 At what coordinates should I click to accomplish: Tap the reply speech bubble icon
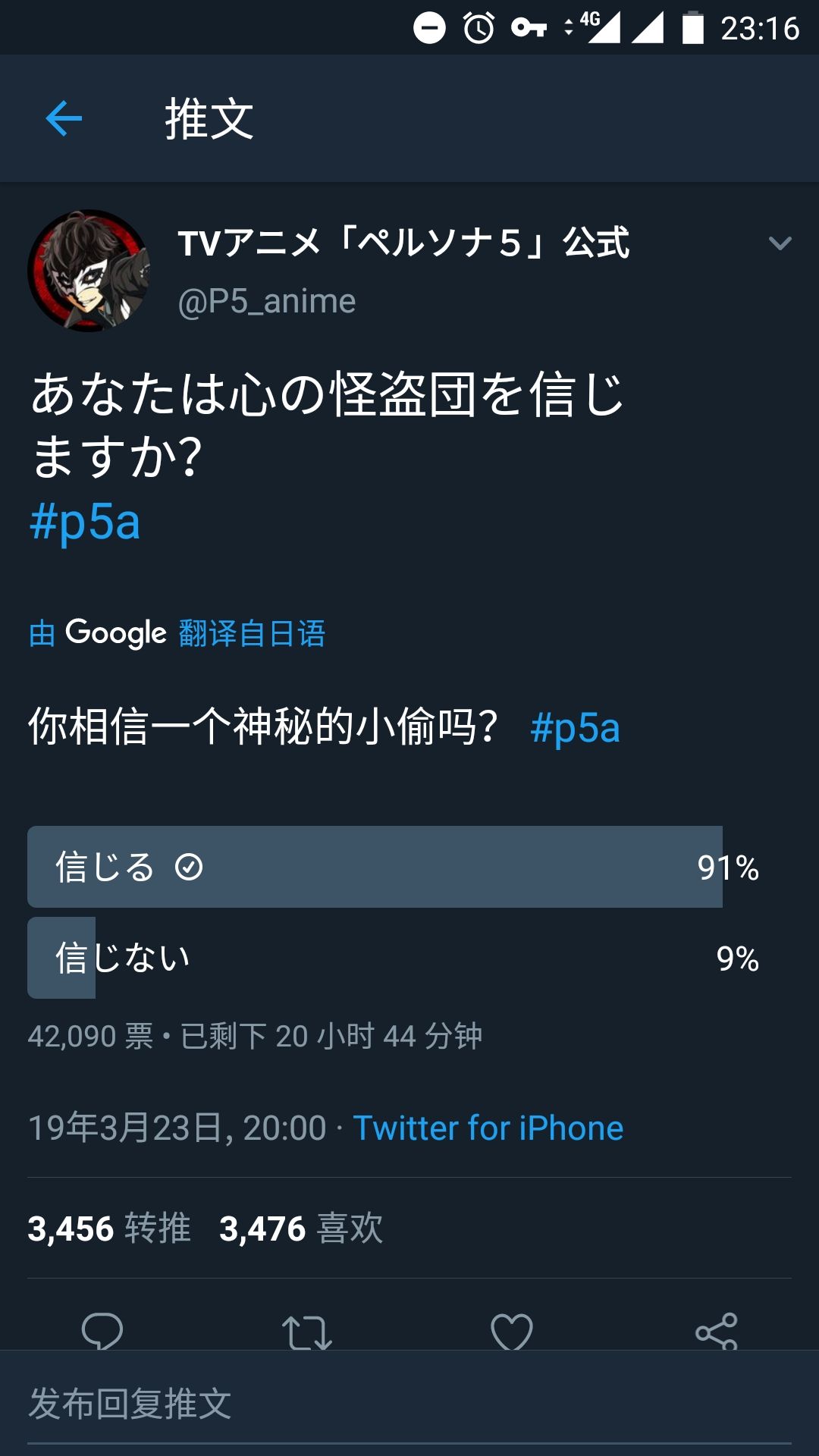point(102,1331)
